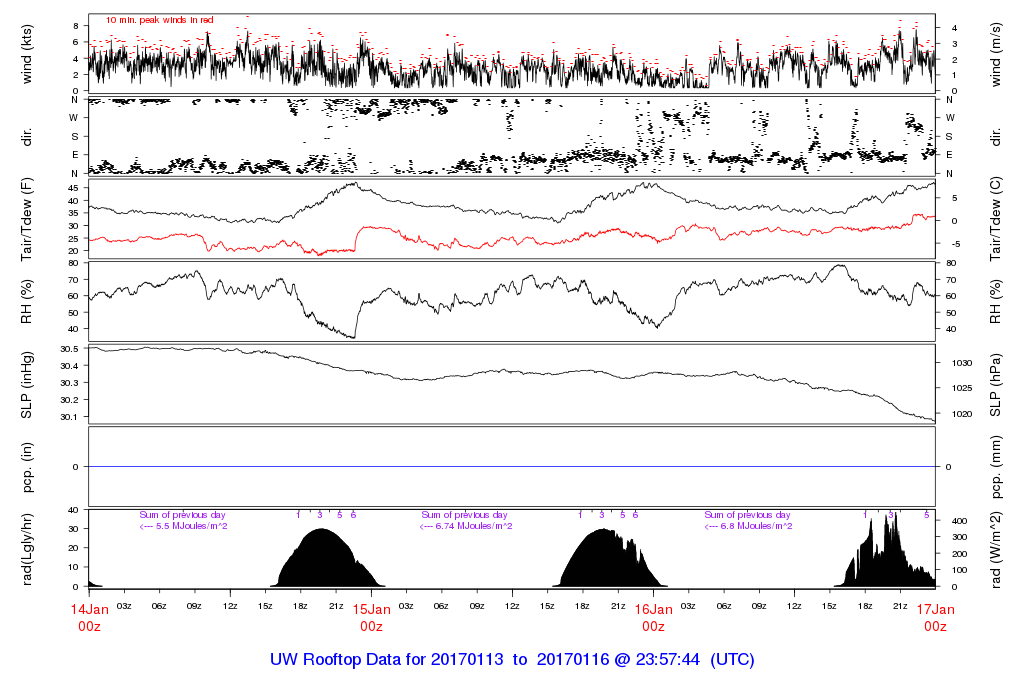Click the 15Jan 00z date label

click(x=371, y=616)
